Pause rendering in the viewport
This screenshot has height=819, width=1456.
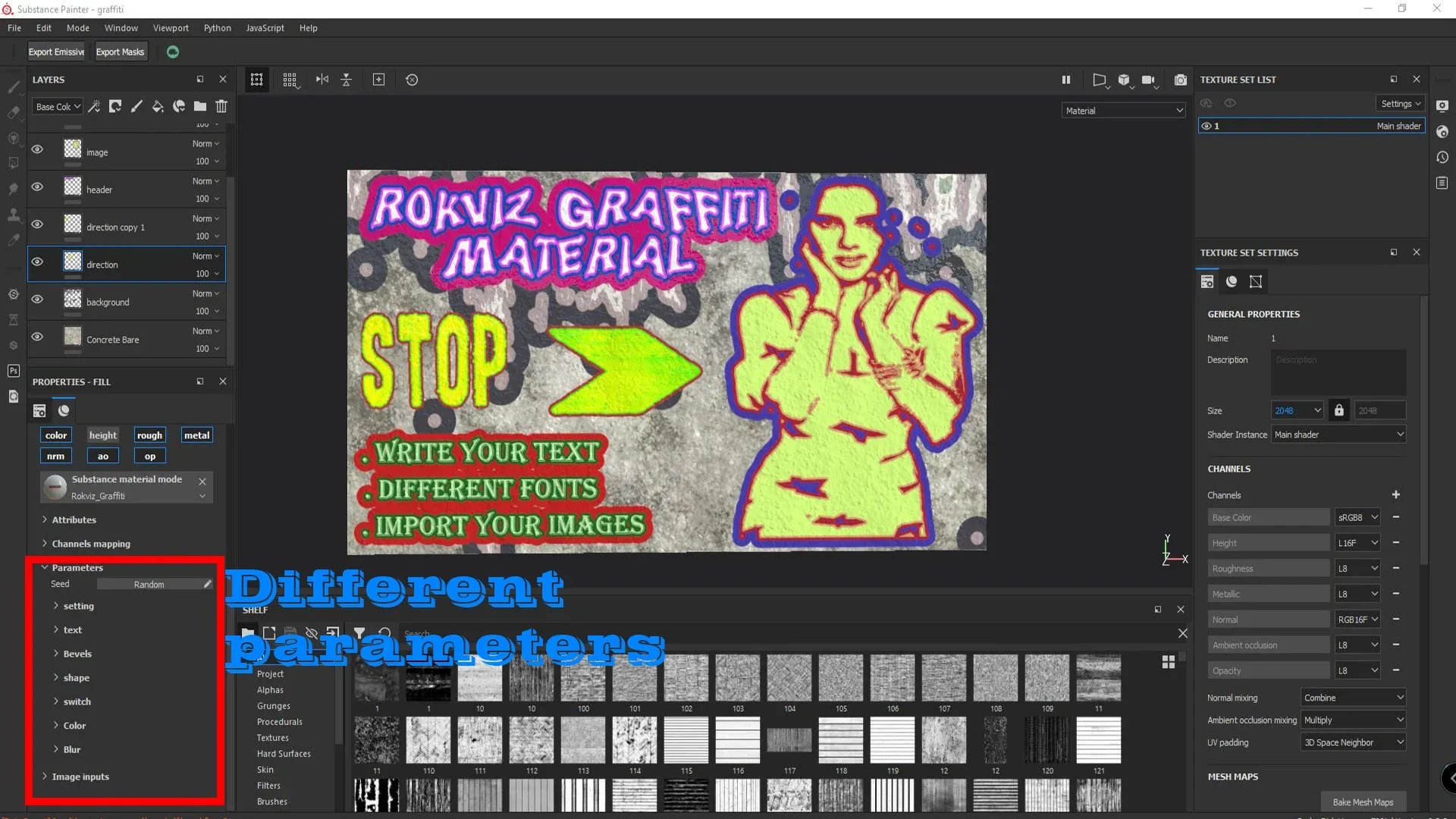pos(1066,80)
